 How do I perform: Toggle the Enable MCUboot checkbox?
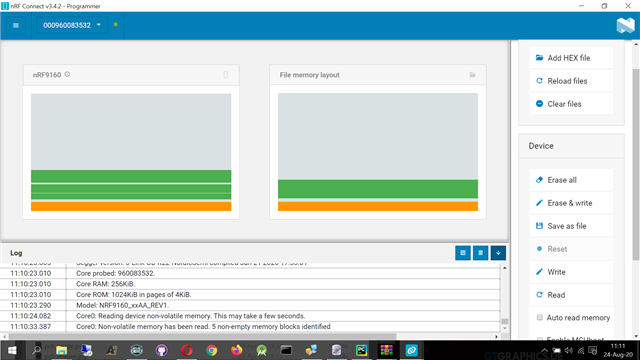[x=540, y=338]
